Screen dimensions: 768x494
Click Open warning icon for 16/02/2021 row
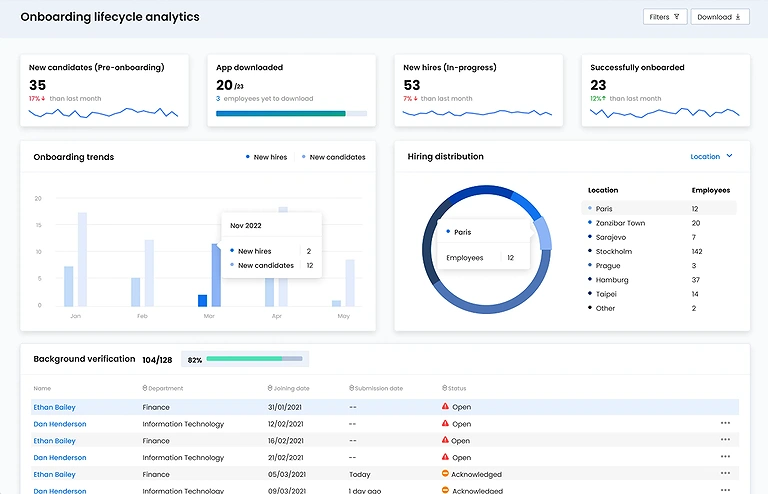click(445, 440)
